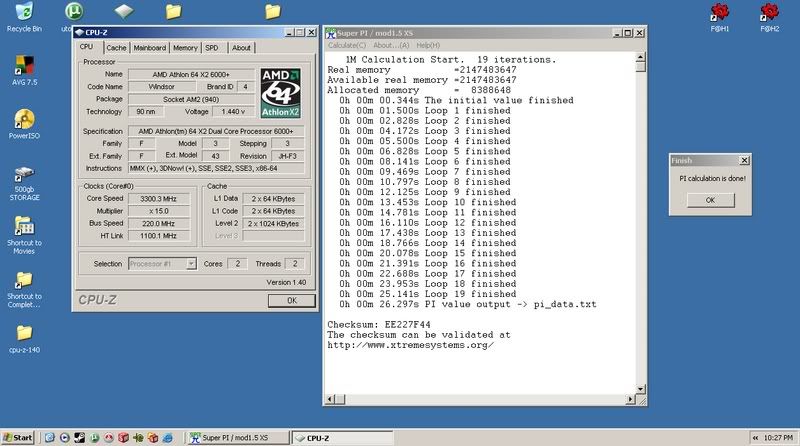Launch the red-white round quick launch icon
This screenshot has width=800, height=446.
pyautogui.click(x=109, y=437)
